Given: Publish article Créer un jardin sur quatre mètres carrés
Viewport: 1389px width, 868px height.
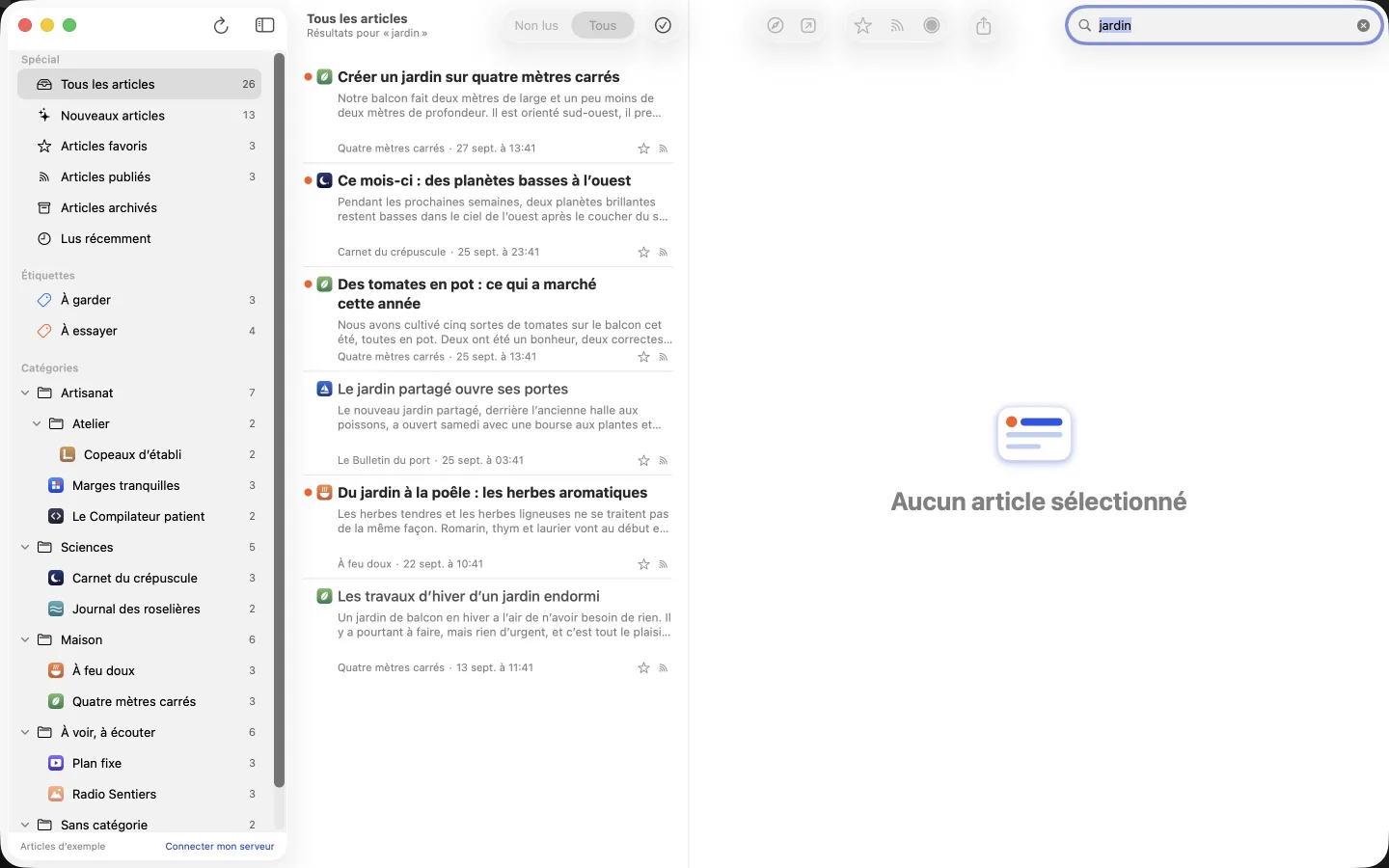Looking at the screenshot, I should click(x=664, y=149).
